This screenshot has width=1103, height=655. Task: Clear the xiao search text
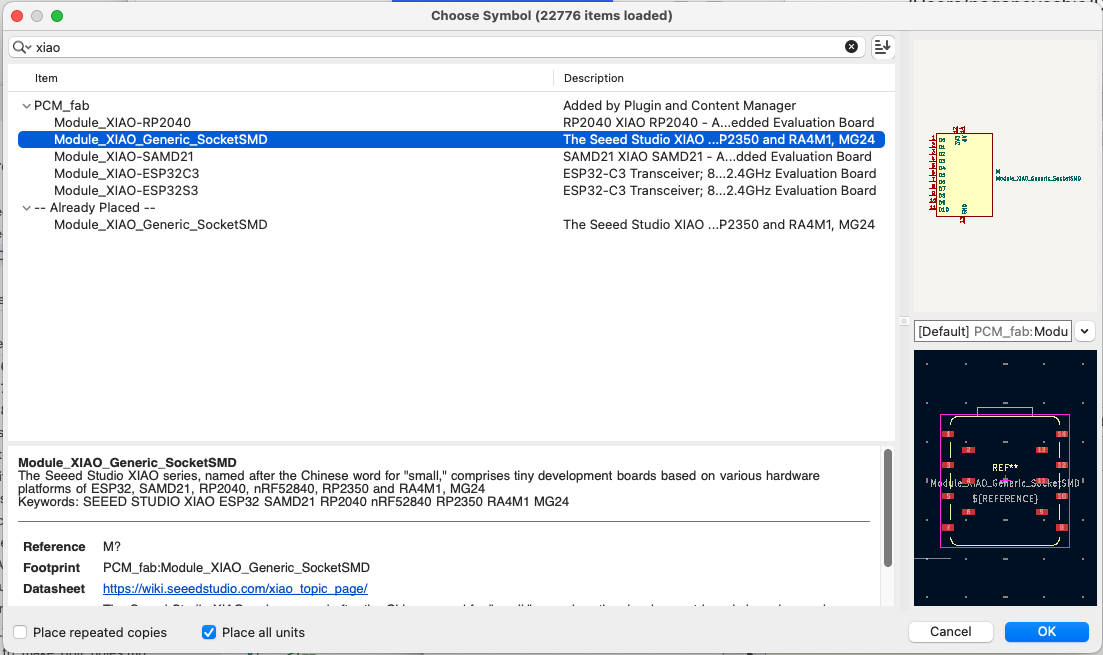pyautogui.click(x=851, y=47)
